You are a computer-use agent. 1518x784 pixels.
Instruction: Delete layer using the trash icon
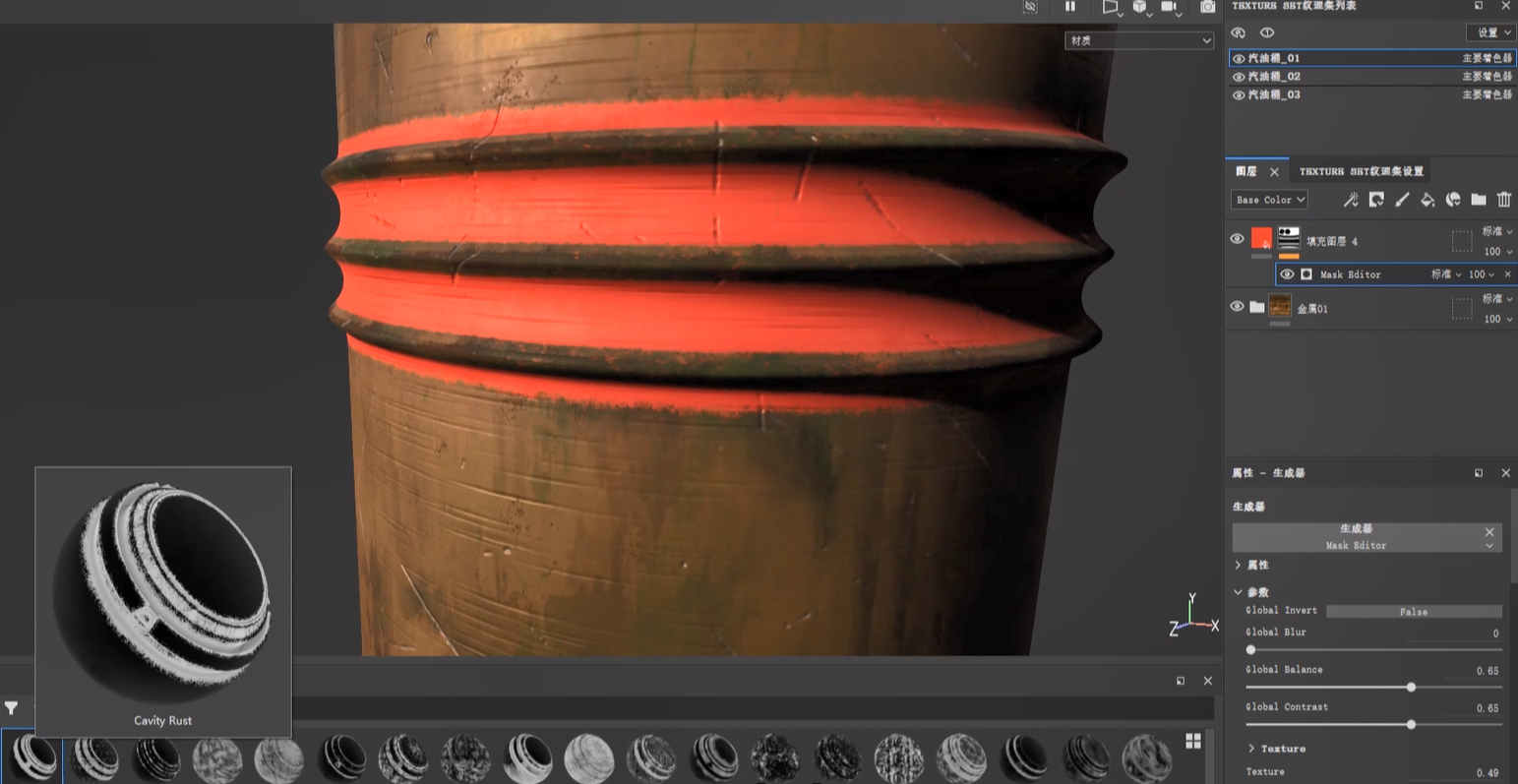click(x=1504, y=200)
